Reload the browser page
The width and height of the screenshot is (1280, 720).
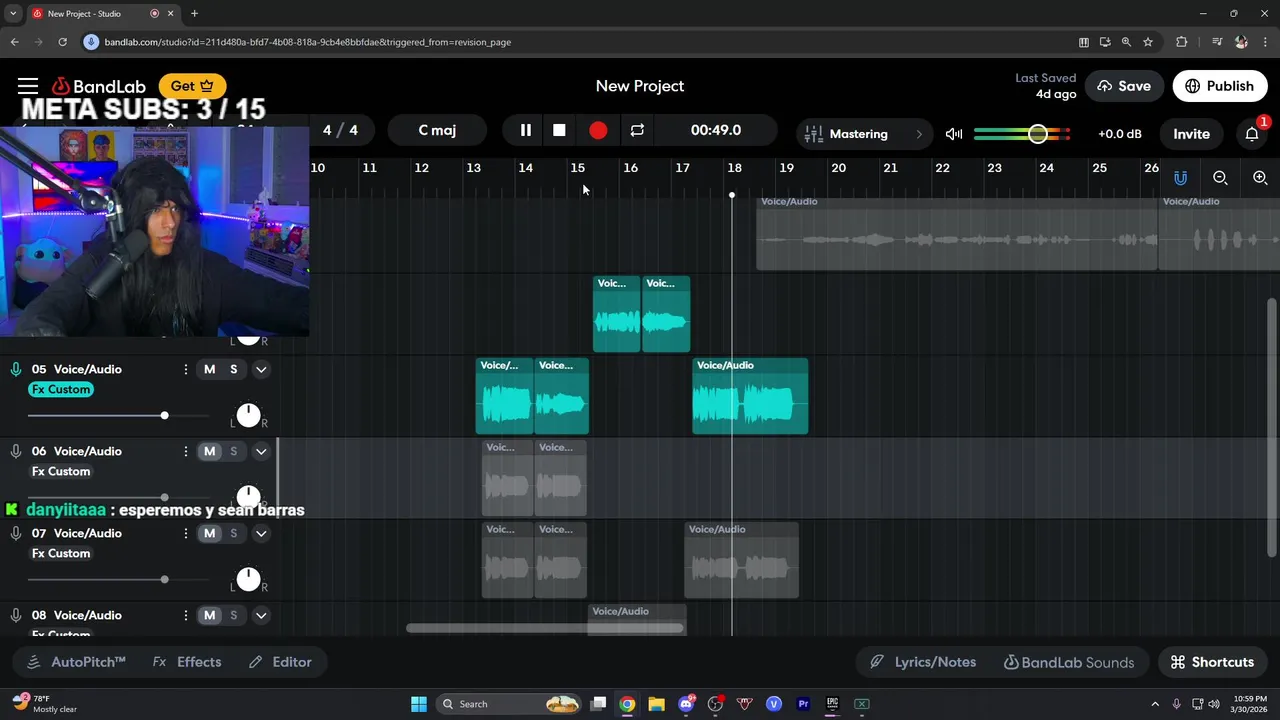coord(62,42)
